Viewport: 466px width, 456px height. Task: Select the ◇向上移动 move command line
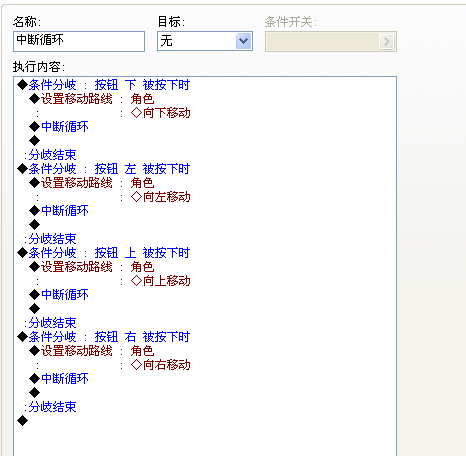pos(161,281)
